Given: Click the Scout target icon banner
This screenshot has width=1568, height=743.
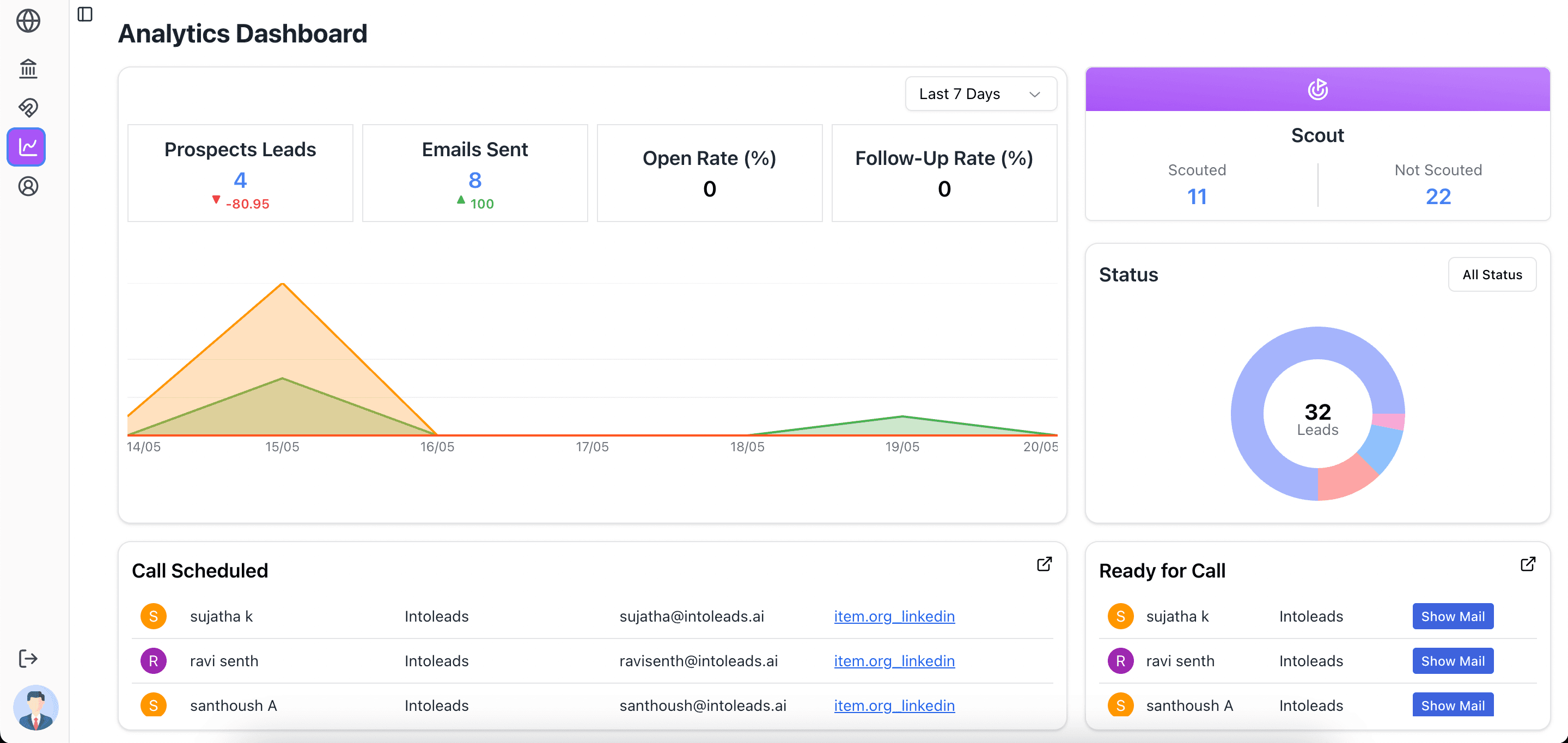Looking at the screenshot, I should (1317, 89).
